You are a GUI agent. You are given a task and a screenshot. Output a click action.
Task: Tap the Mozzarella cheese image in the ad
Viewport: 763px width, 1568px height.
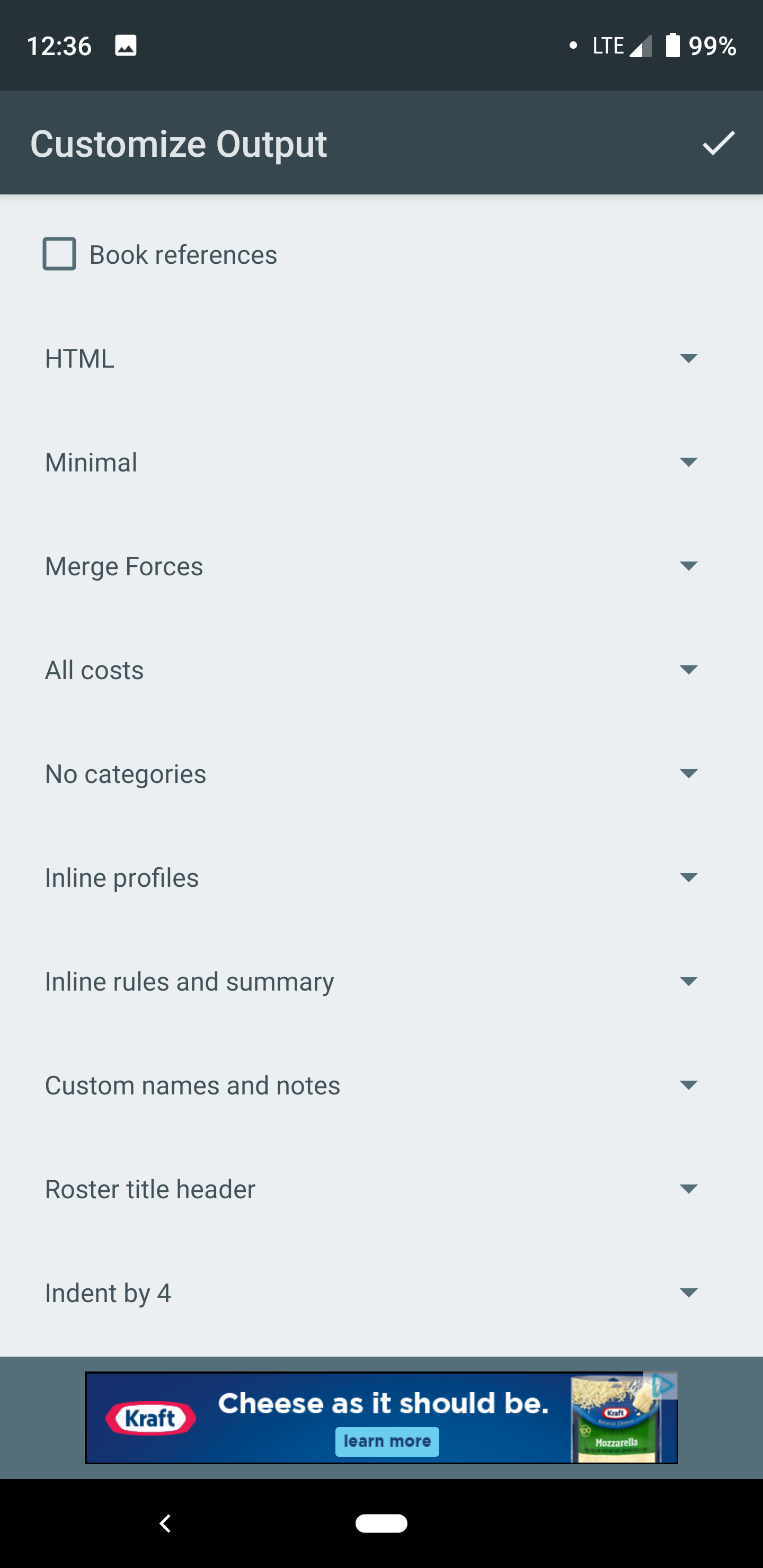click(x=615, y=1418)
